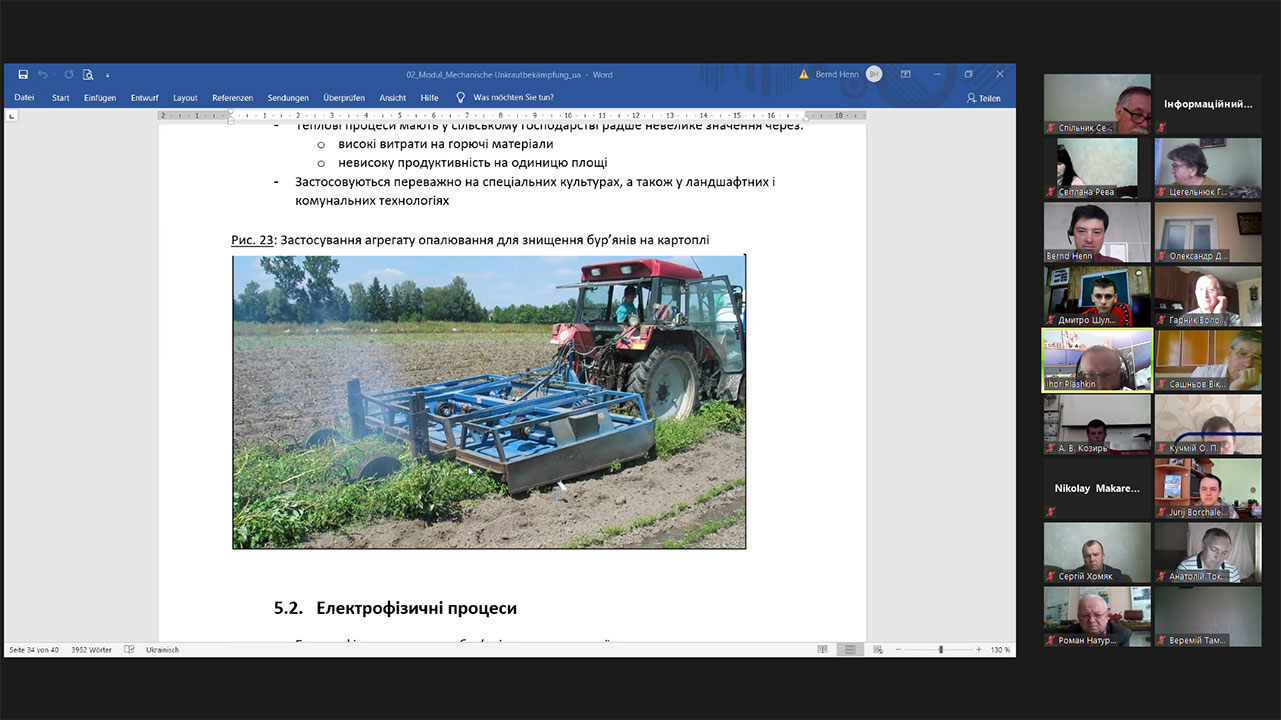Click the tab stop selector at ruler corner
The image size is (1281, 720).
pos(11,116)
